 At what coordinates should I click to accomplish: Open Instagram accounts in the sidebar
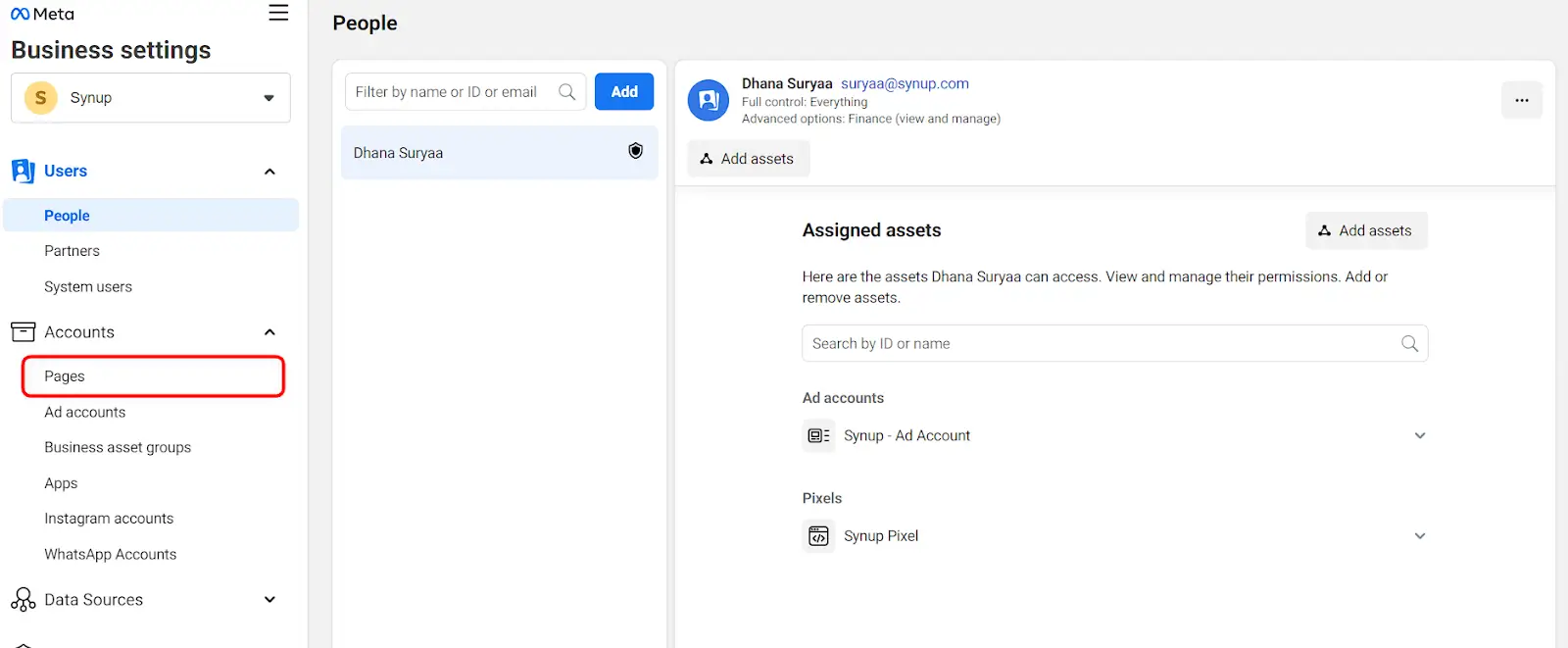pyautogui.click(x=109, y=519)
